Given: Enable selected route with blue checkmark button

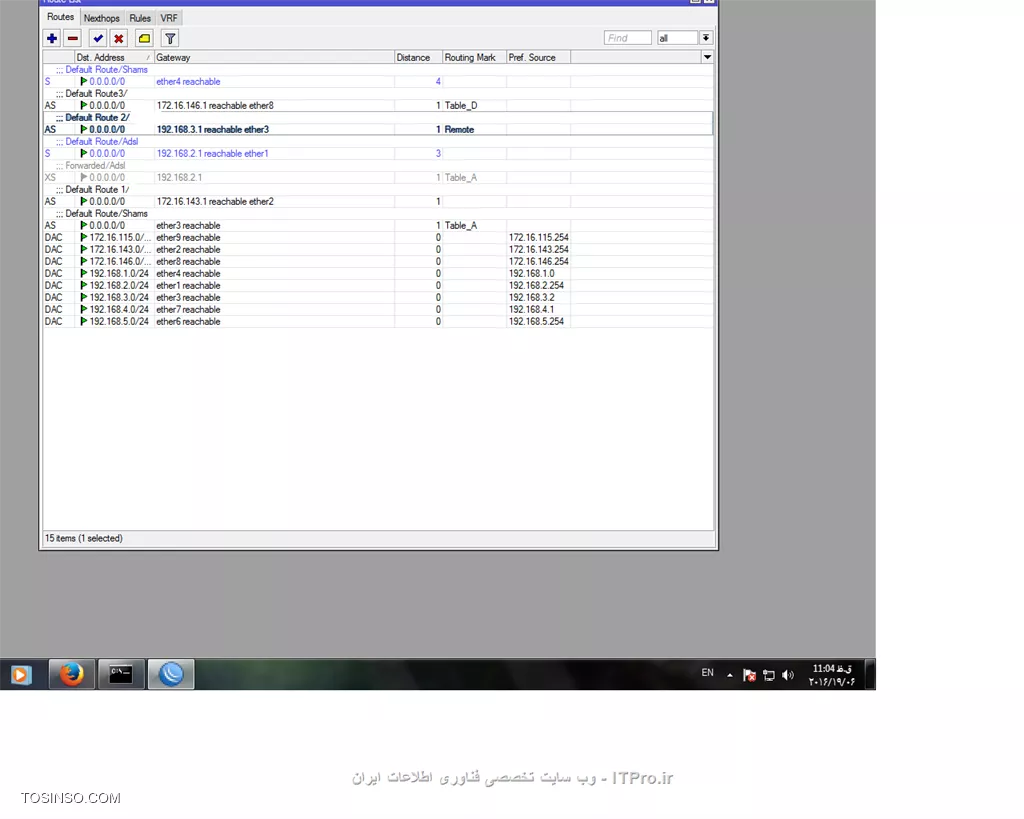Looking at the screenshot, I should (x=98, y=39).
